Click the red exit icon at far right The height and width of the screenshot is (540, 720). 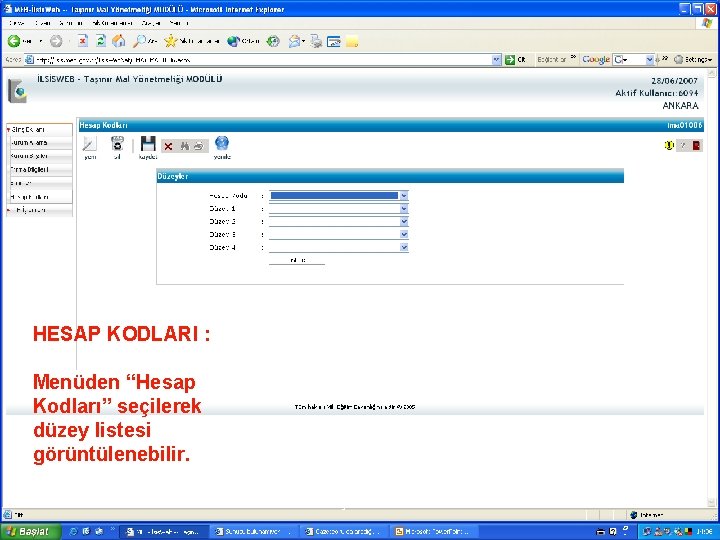pos(697,146)
